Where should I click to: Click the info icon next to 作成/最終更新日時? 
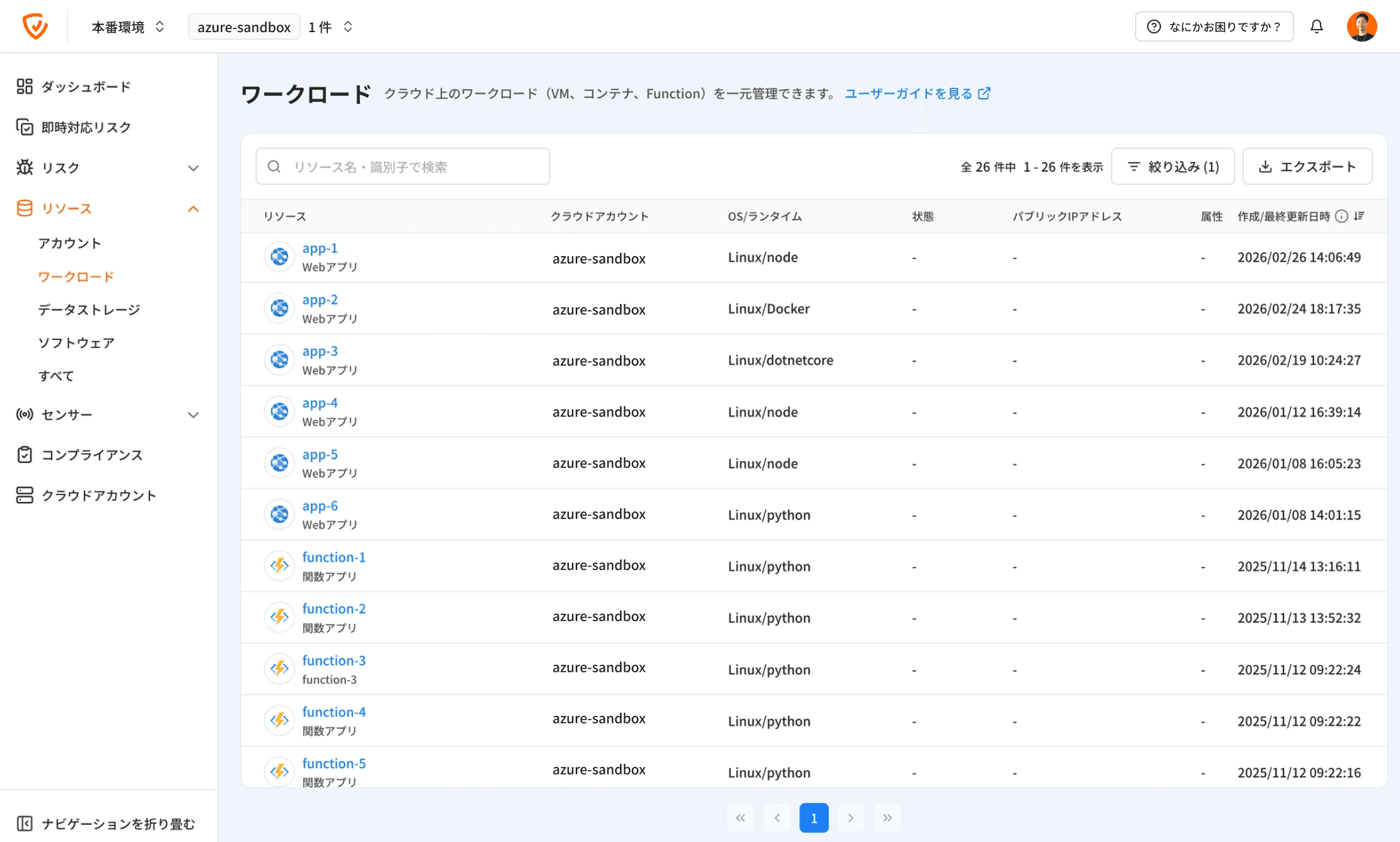[x=1341, y=216]
